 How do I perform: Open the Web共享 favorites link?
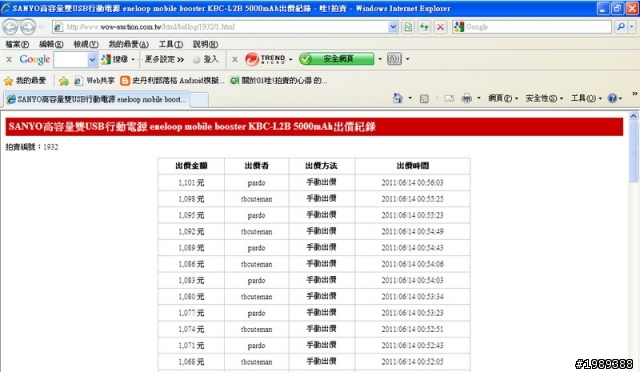coord(94,81)
